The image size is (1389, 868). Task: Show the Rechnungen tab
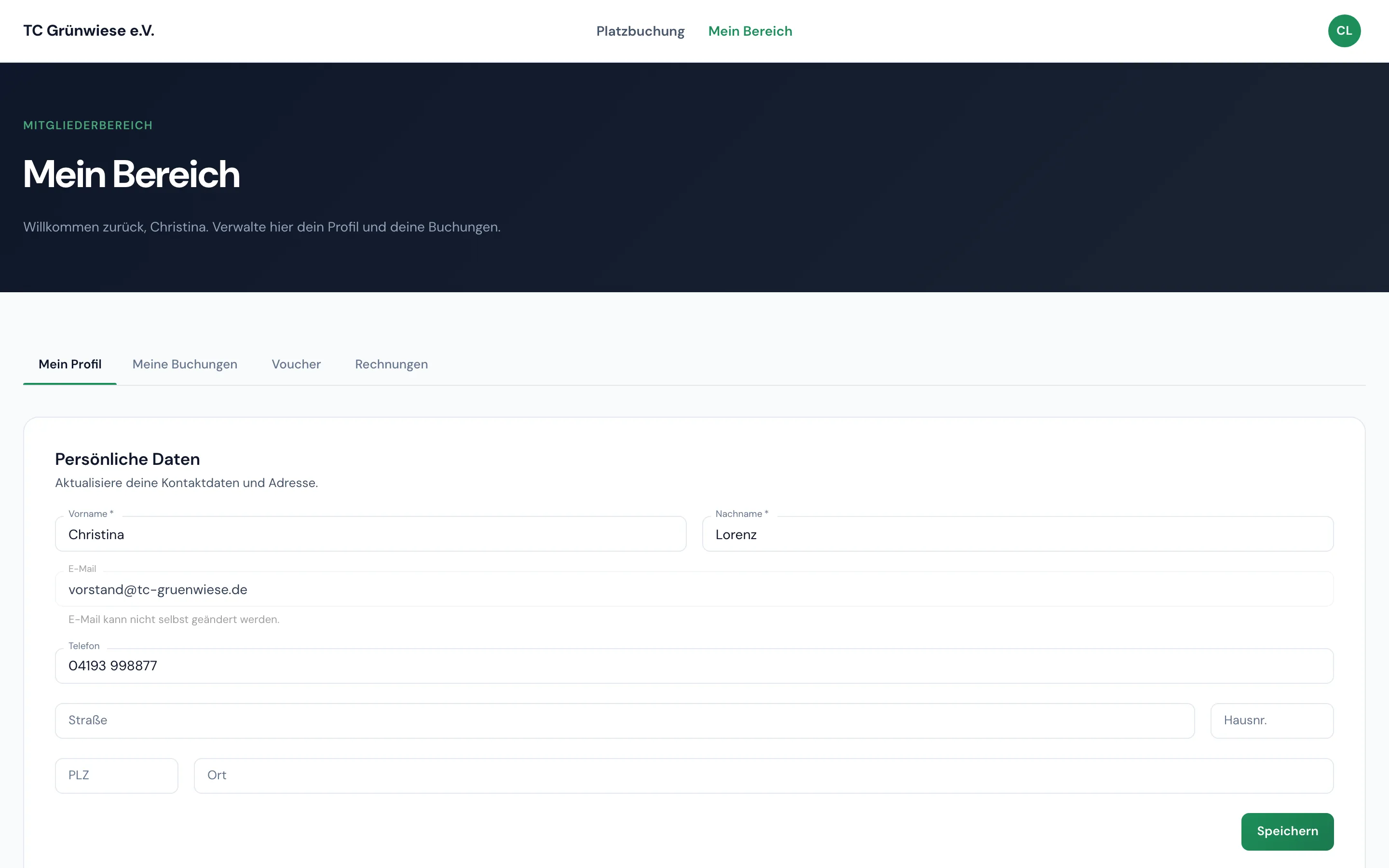(392, 364)
